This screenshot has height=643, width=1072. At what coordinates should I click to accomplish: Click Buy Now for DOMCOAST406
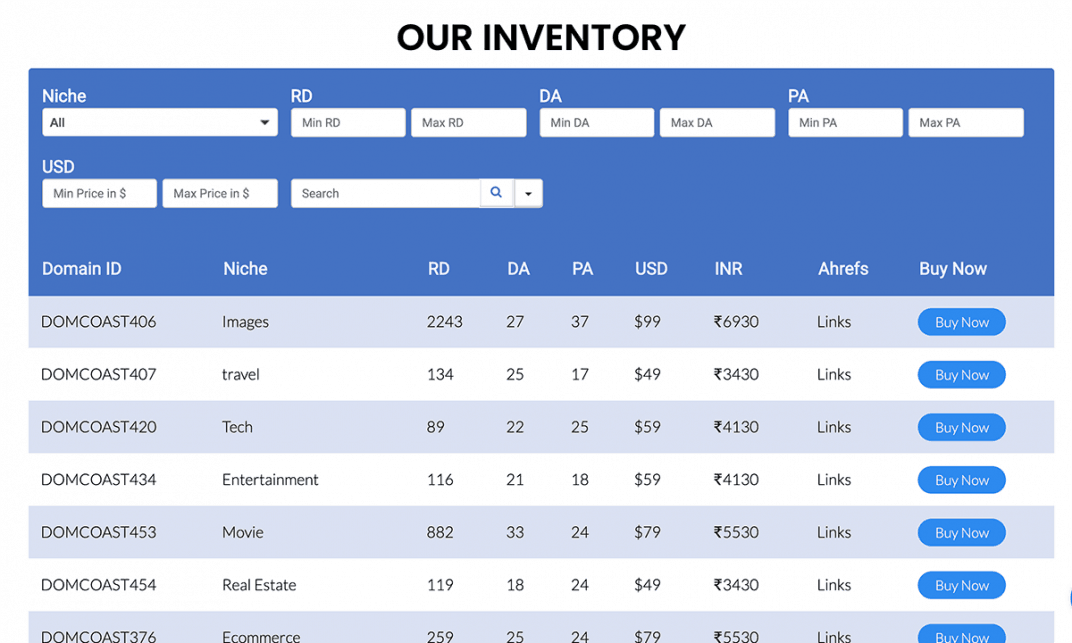961,321
